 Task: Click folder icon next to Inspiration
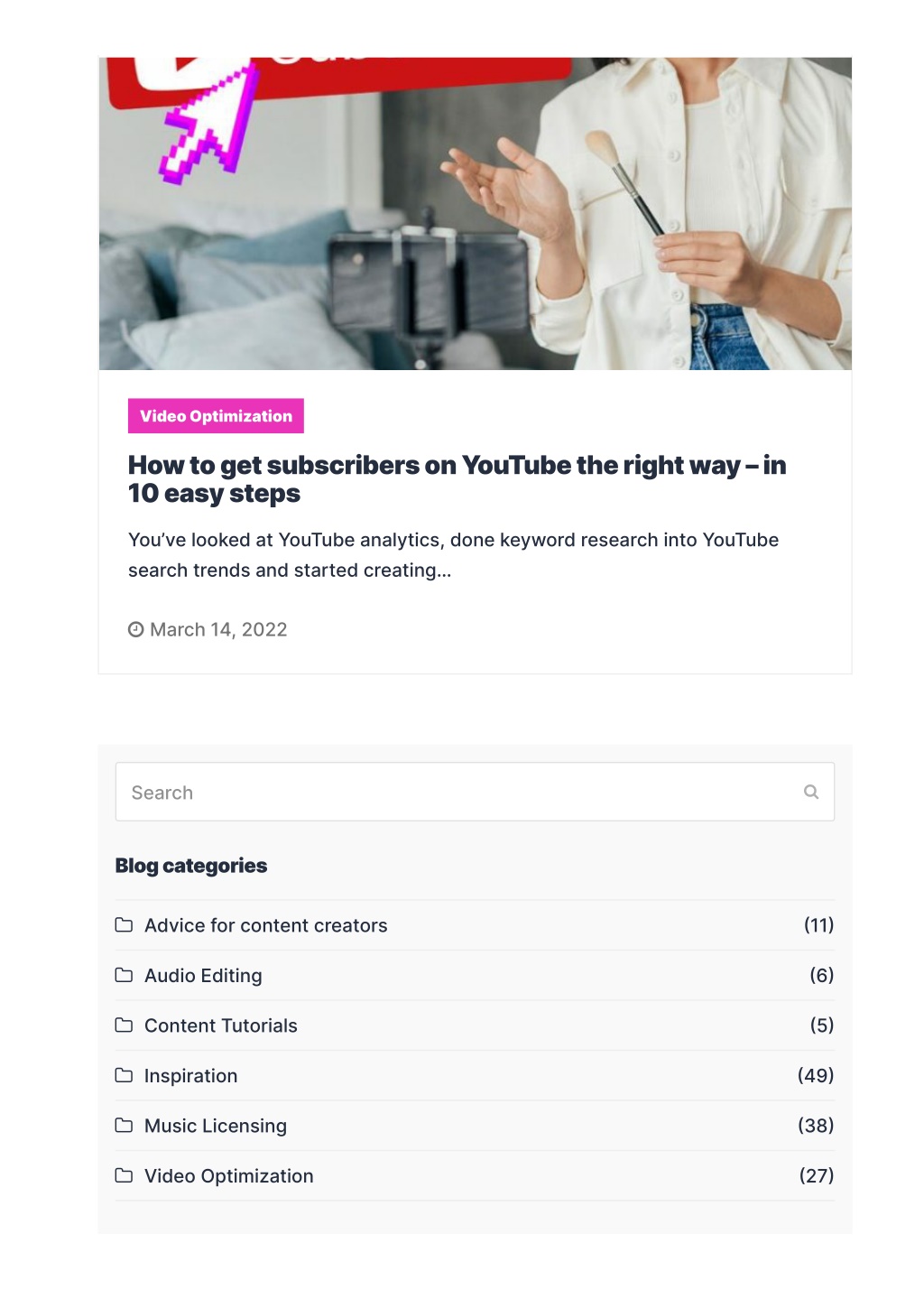click(124, 1075)
